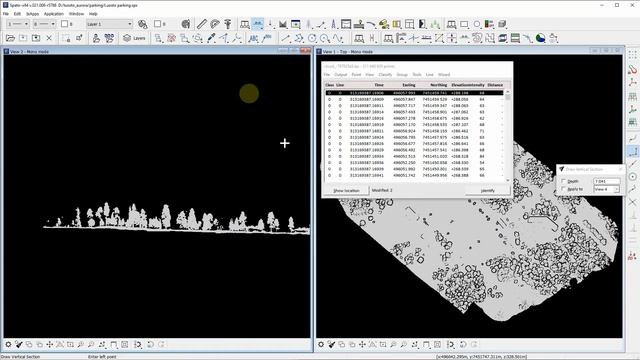Open the Window menu
Screen dimensions: 640x360
[76, 14]
